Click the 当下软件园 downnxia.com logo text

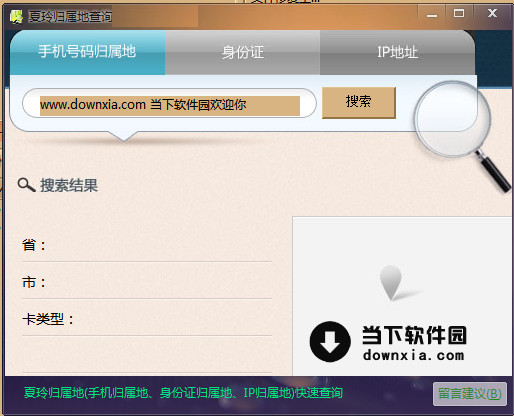click(x=414, y=343)
